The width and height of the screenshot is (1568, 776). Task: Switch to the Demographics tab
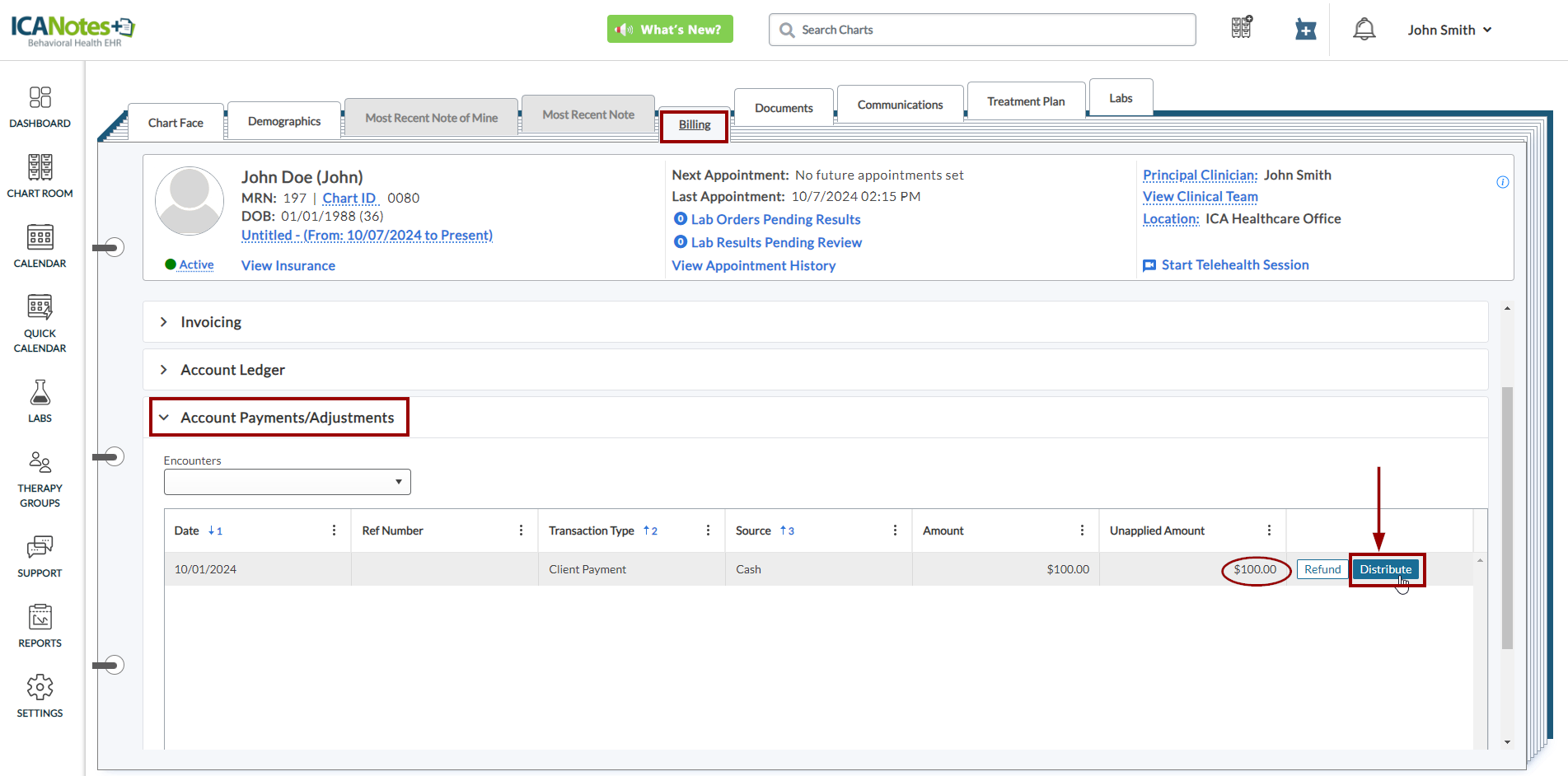(x=284, y=121)
